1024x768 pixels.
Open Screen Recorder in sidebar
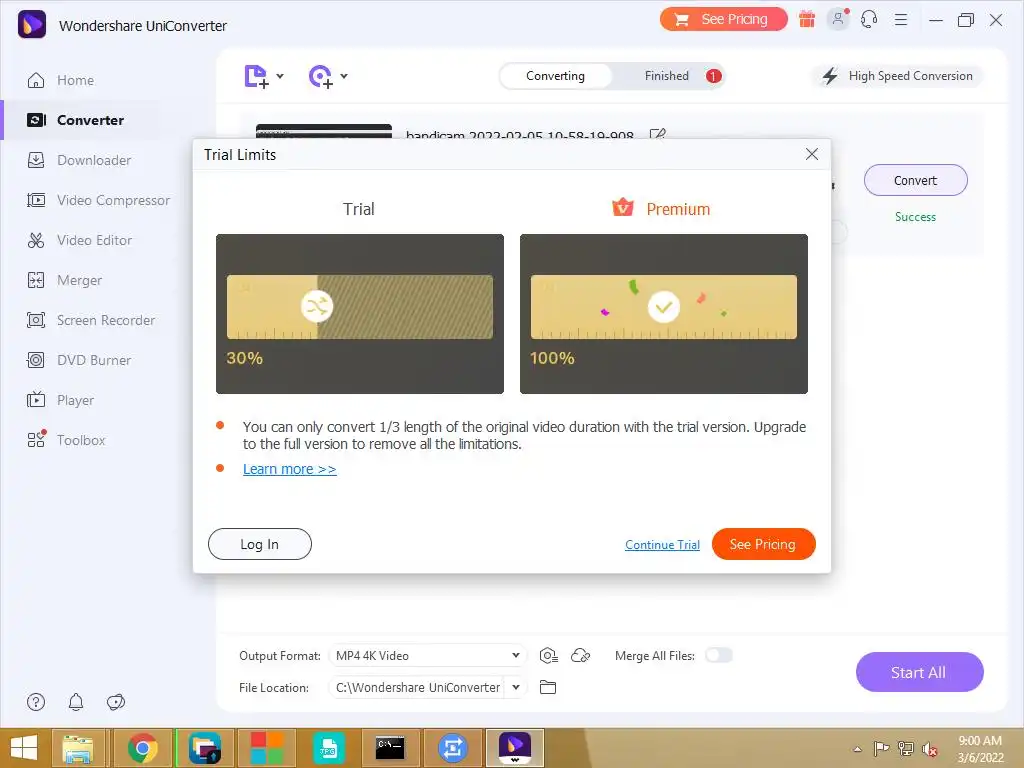tap(106, 320)
